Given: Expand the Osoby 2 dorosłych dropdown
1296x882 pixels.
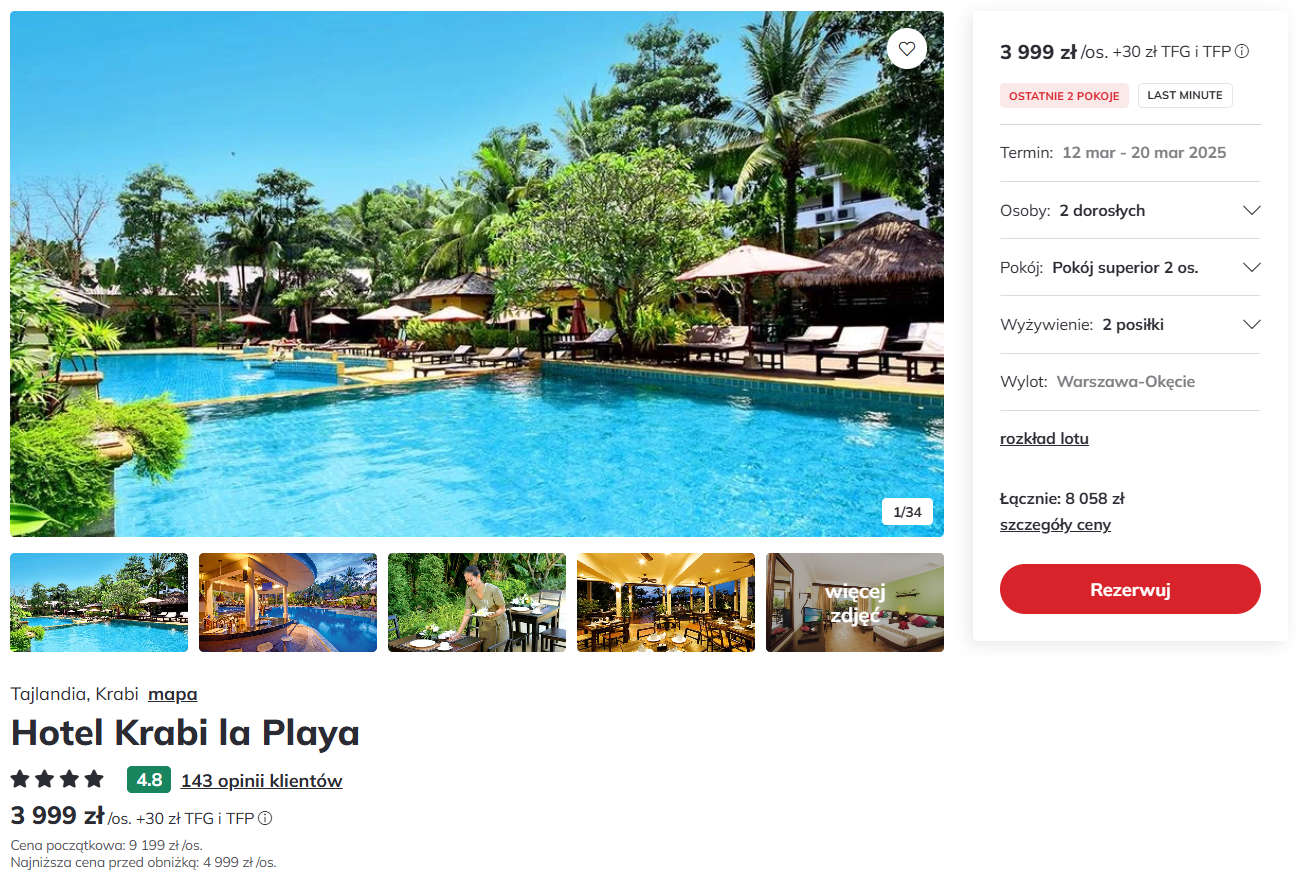Looking at the screenshot, I should coord(1130,210).
